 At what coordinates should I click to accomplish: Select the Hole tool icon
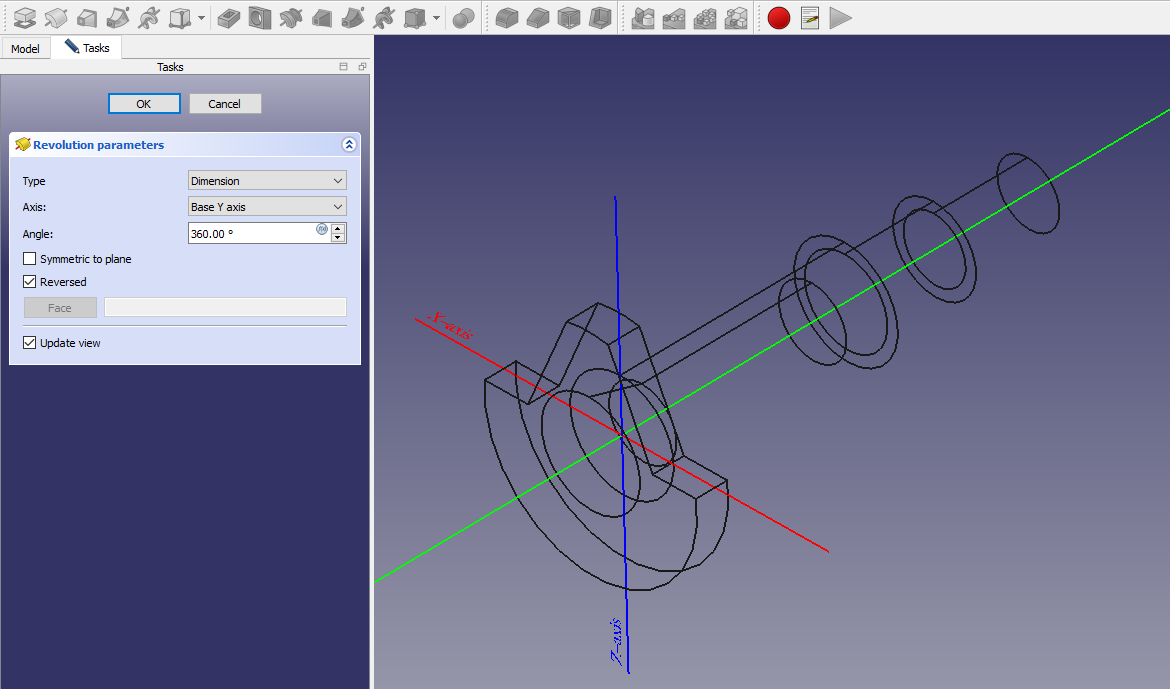pyautogui.click(x=259, y=18)
